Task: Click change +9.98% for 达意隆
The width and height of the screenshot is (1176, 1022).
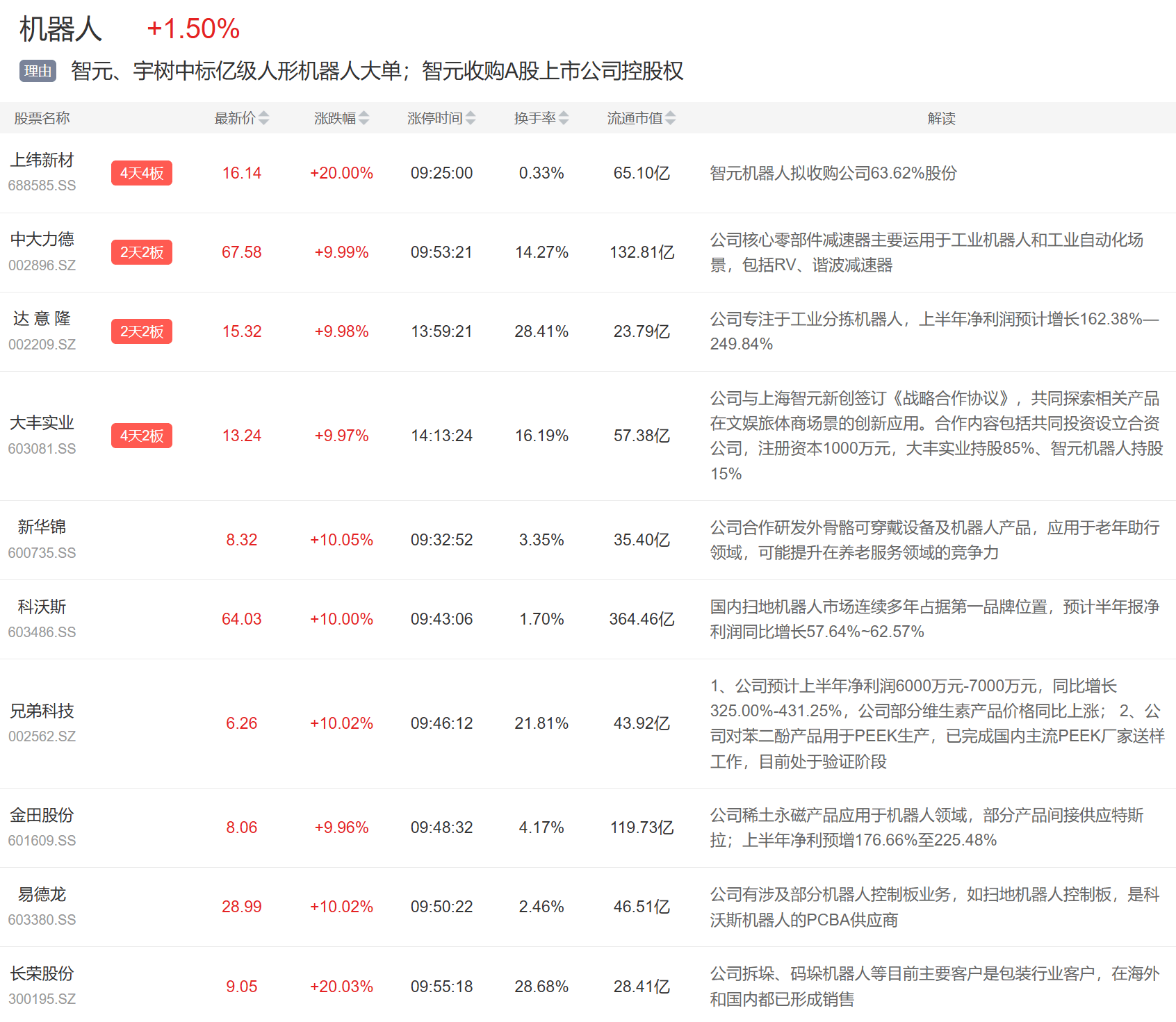Action: pyautogui.click(x=341, y=331)
